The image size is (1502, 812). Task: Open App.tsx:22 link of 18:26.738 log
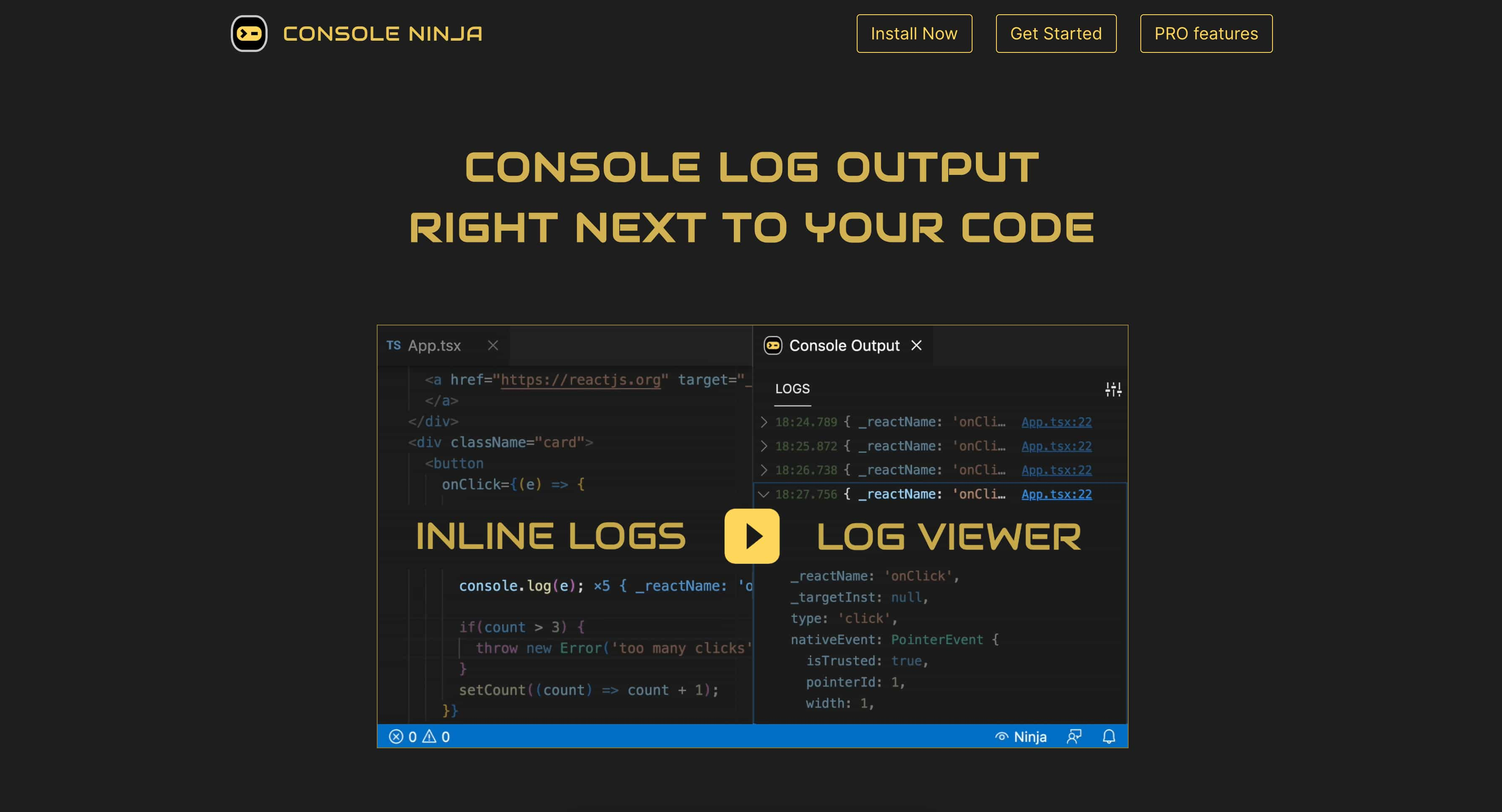(x=1056, y=470)
